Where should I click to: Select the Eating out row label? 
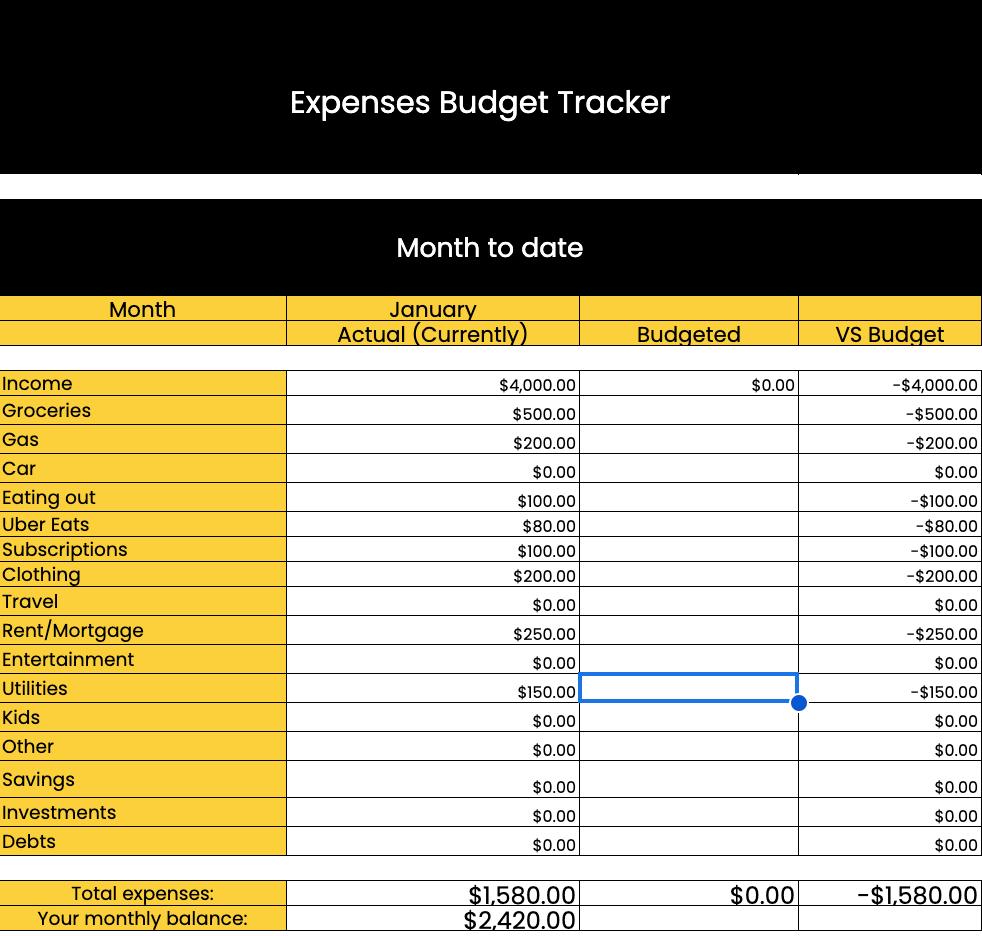click(x=143, y=497)
